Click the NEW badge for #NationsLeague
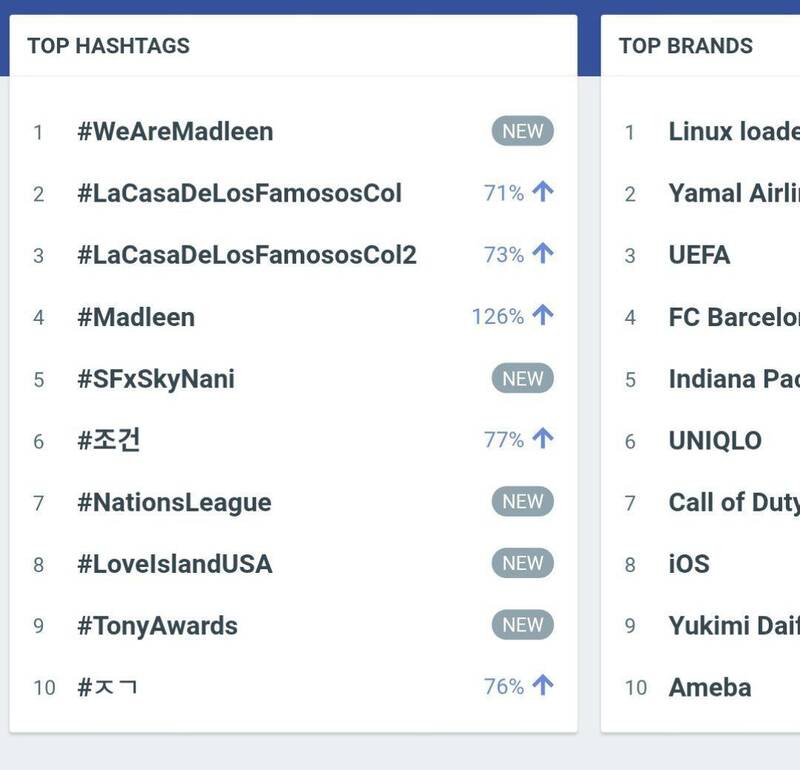Viewport: 800px width, 770px height. tap(522, 502)
